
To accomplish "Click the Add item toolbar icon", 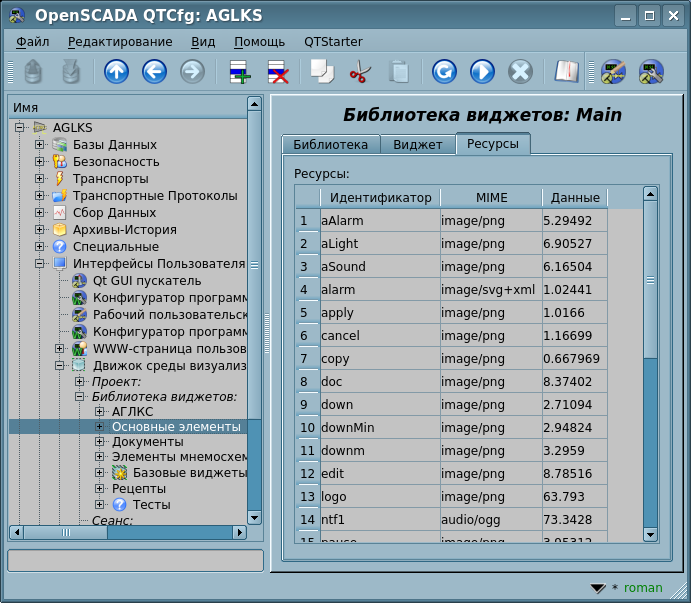I will [x=239, y=72].
